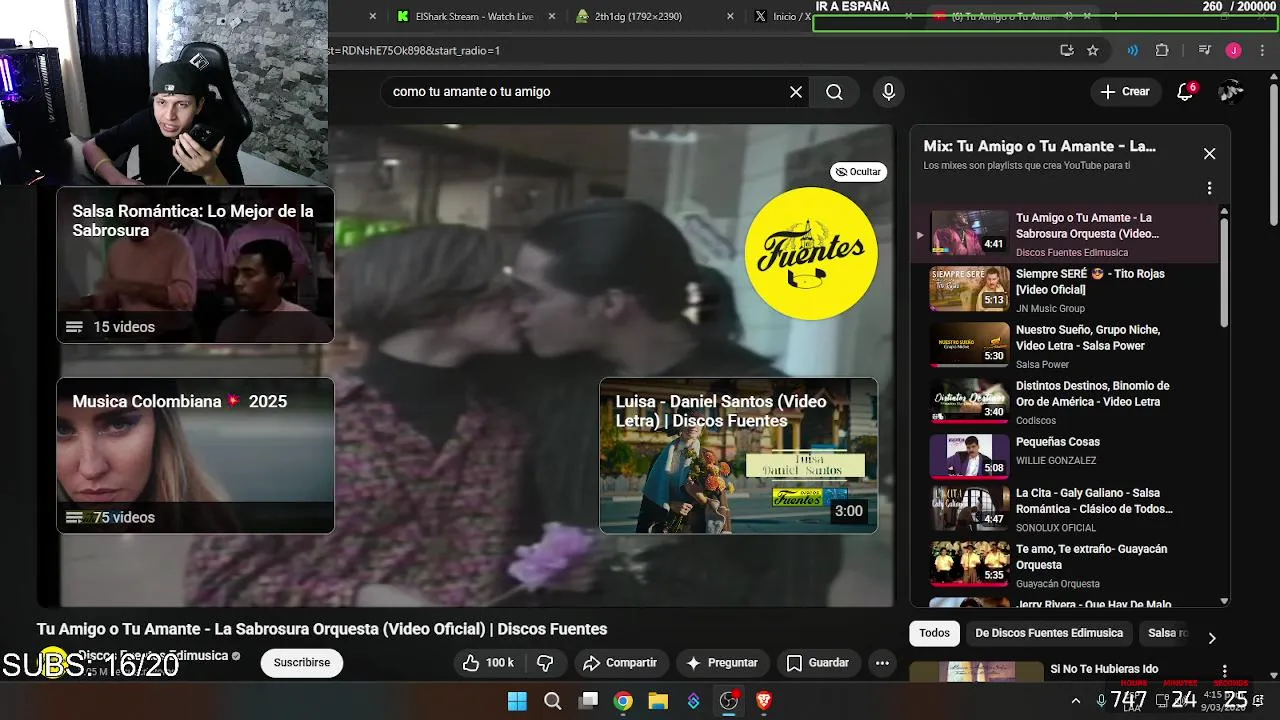The height and width of the screenshot is (720, 1280).
Task: Play Pequeñas Cosas by Willie Gonzalez
Action: (x=1065, y=457)
